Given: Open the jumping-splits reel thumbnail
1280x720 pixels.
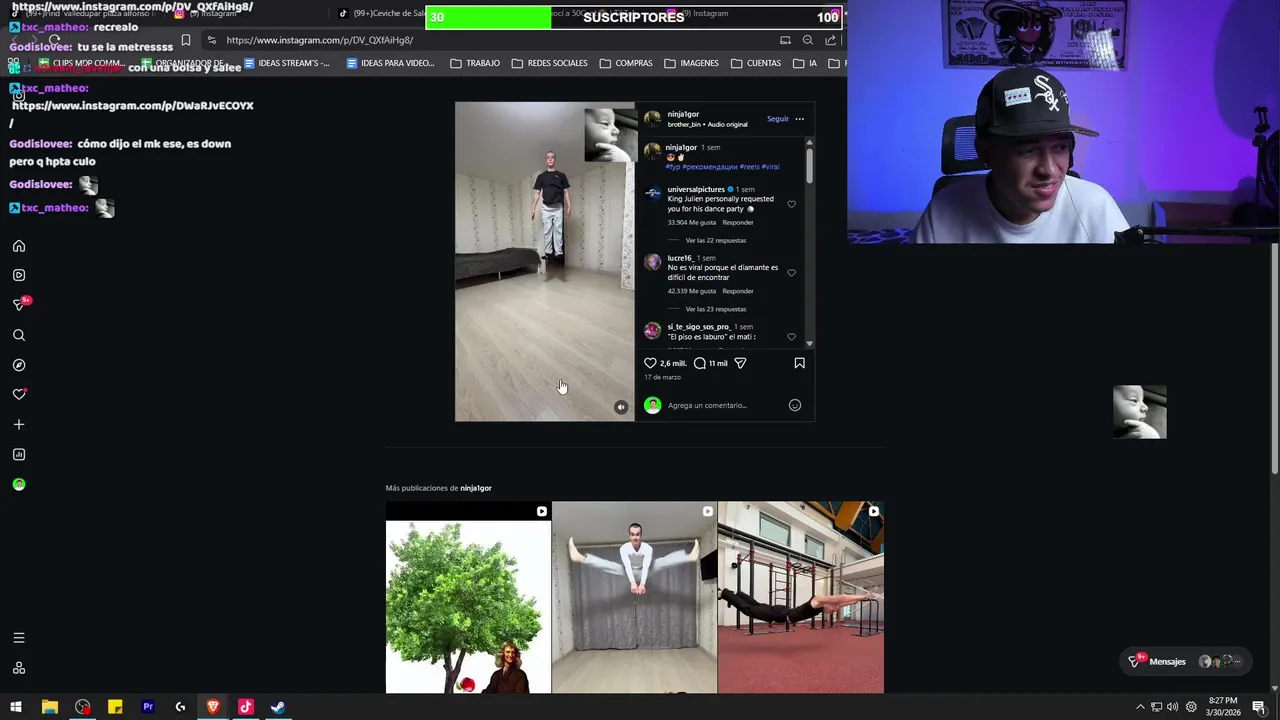Looking at the screenshot, I should point(634,597).
